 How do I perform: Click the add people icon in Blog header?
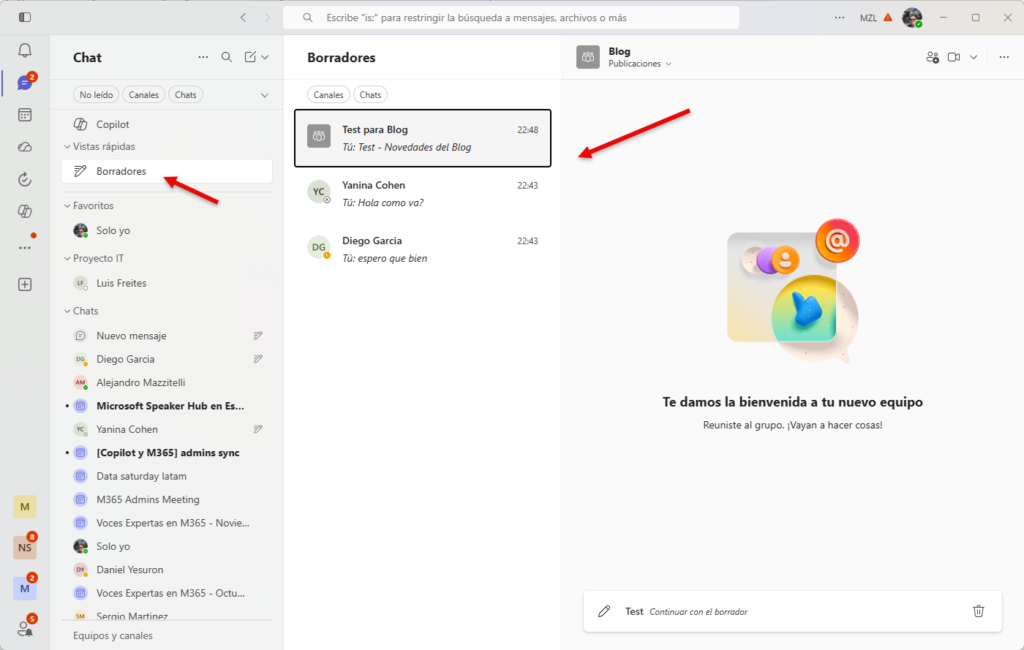click(932, 57)
